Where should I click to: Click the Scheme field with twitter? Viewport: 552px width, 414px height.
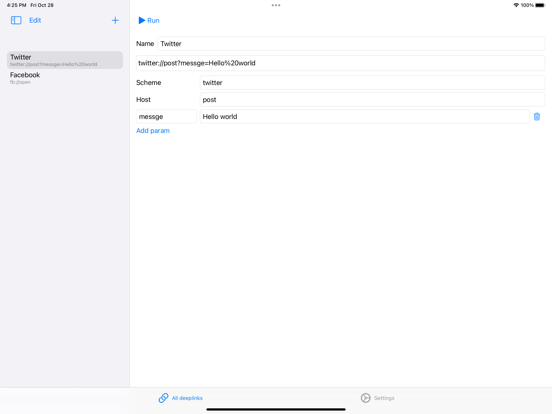[x=372, y=83]
